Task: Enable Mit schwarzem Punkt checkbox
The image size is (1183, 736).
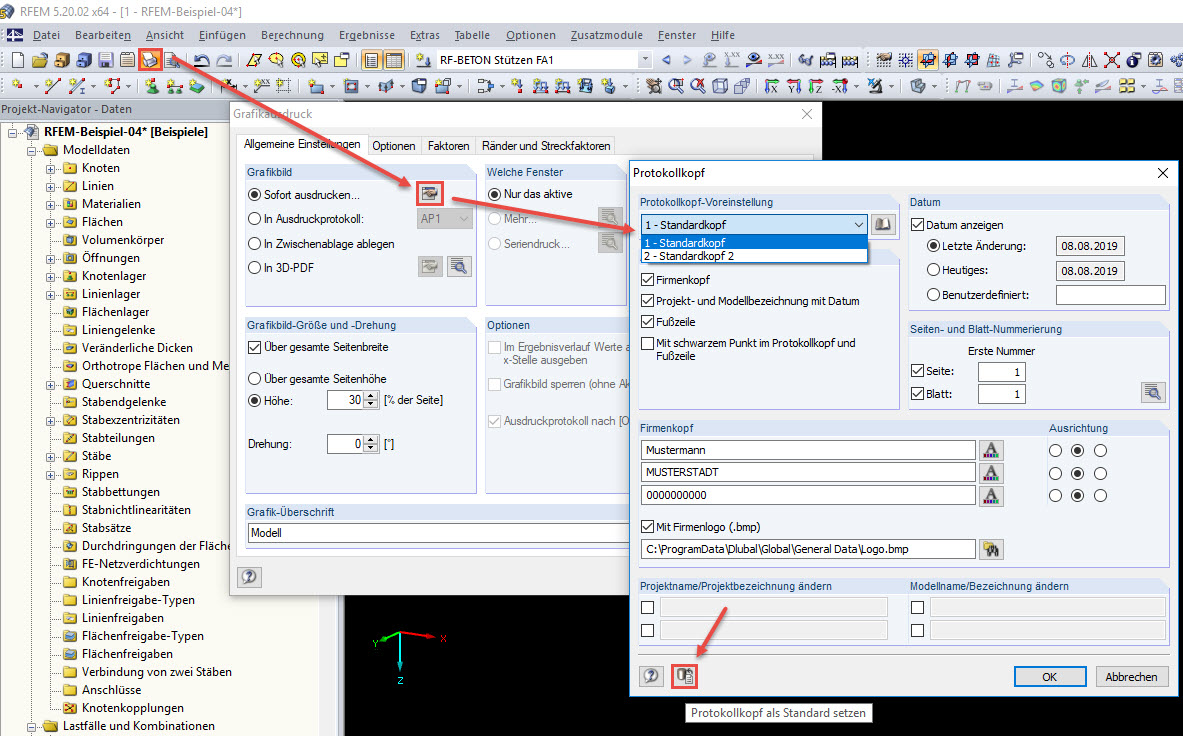Action: [x=647, y=343]
